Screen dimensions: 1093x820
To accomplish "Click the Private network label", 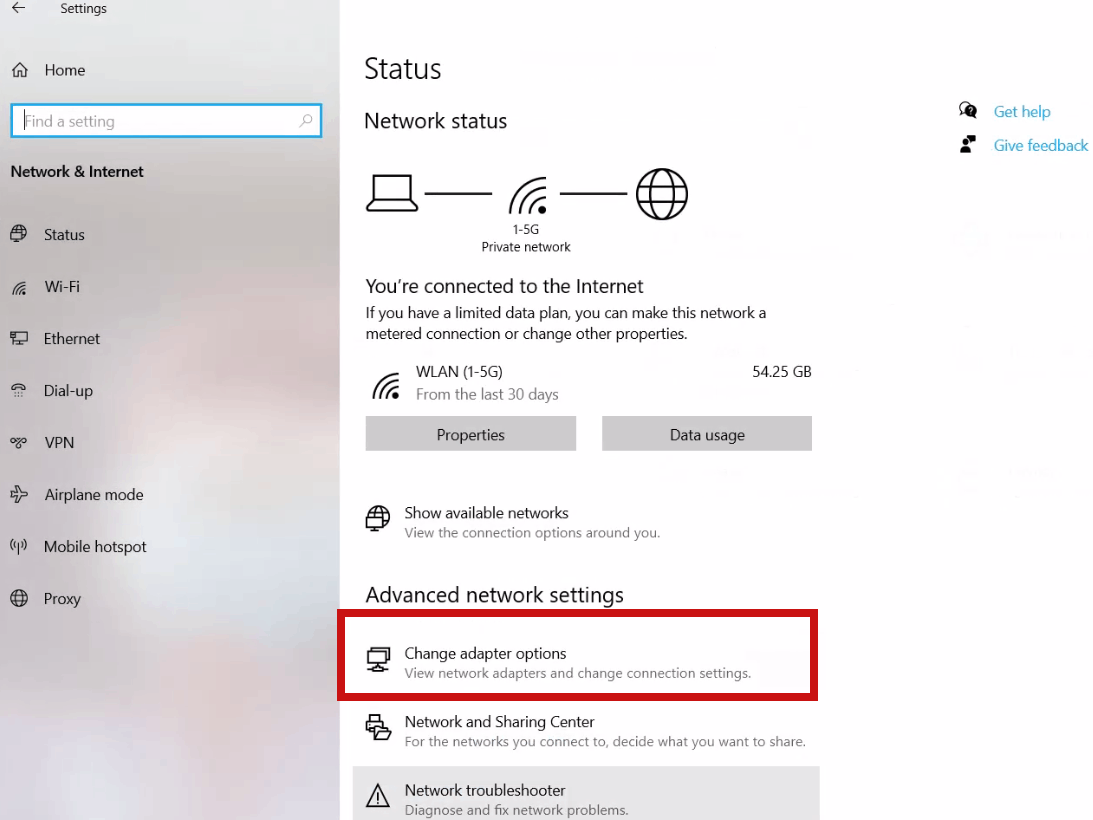I will point(526,247).
